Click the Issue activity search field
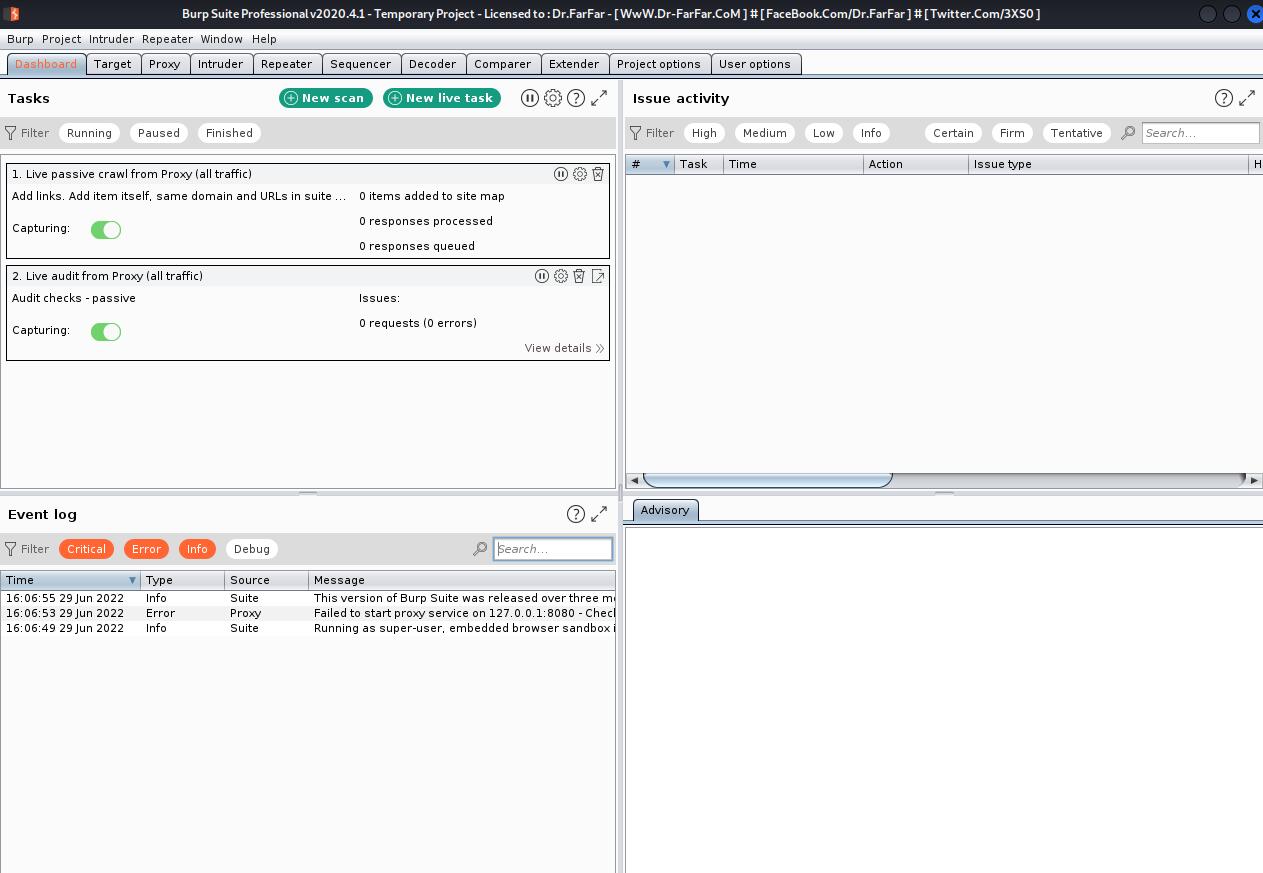The height and width of the screenshot is (873, 1263). point(1200,133)
